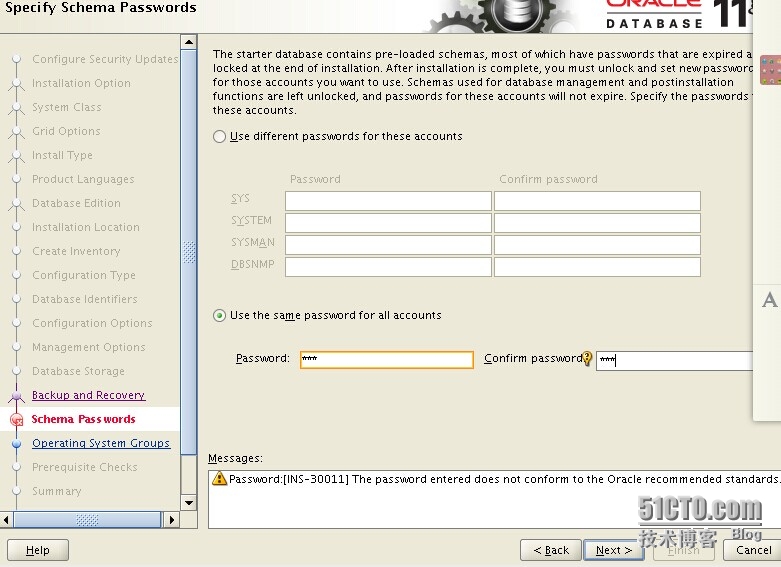Click the Password field with orange border

[x=387, y=359]
